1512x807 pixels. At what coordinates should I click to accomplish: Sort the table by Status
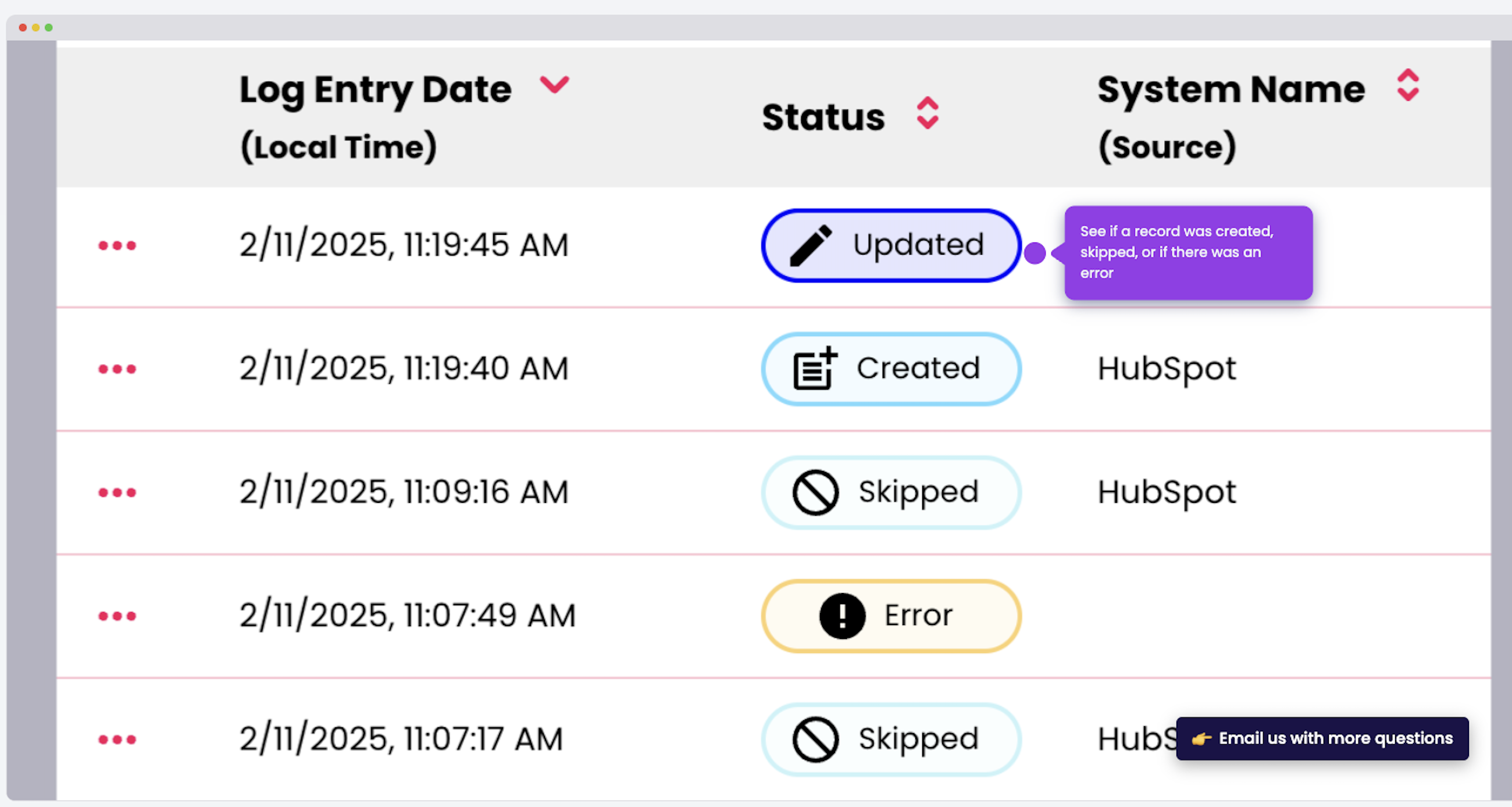click(929, 113)
